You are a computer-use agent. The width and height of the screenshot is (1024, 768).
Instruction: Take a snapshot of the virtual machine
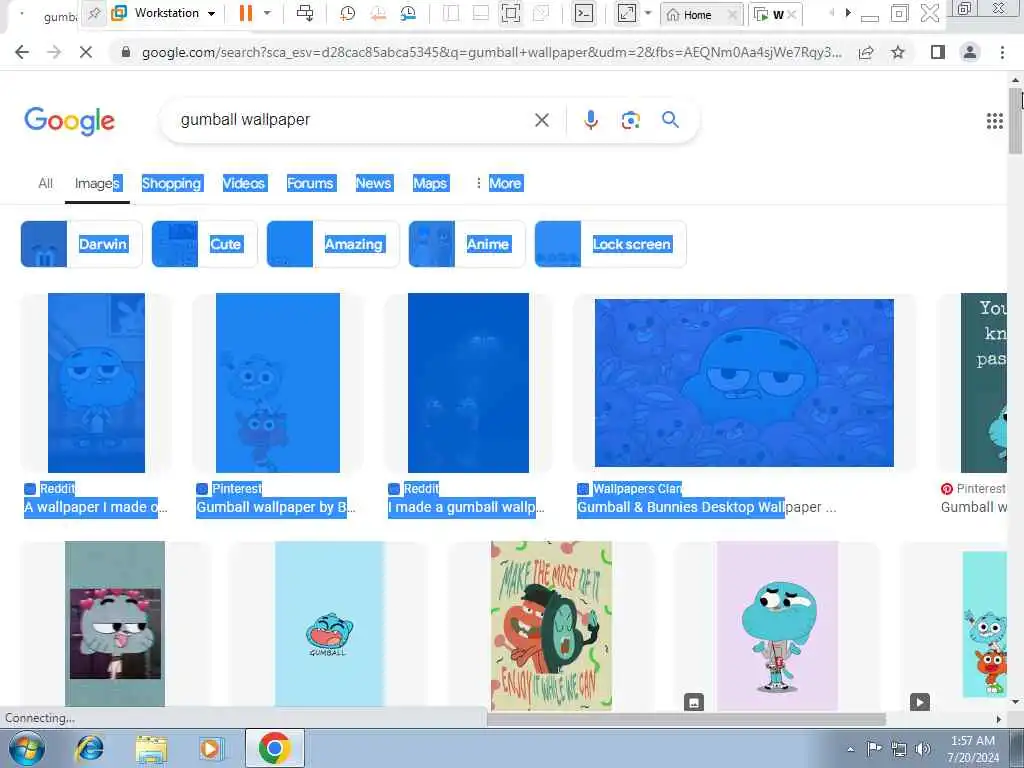(x=347, y=13)
